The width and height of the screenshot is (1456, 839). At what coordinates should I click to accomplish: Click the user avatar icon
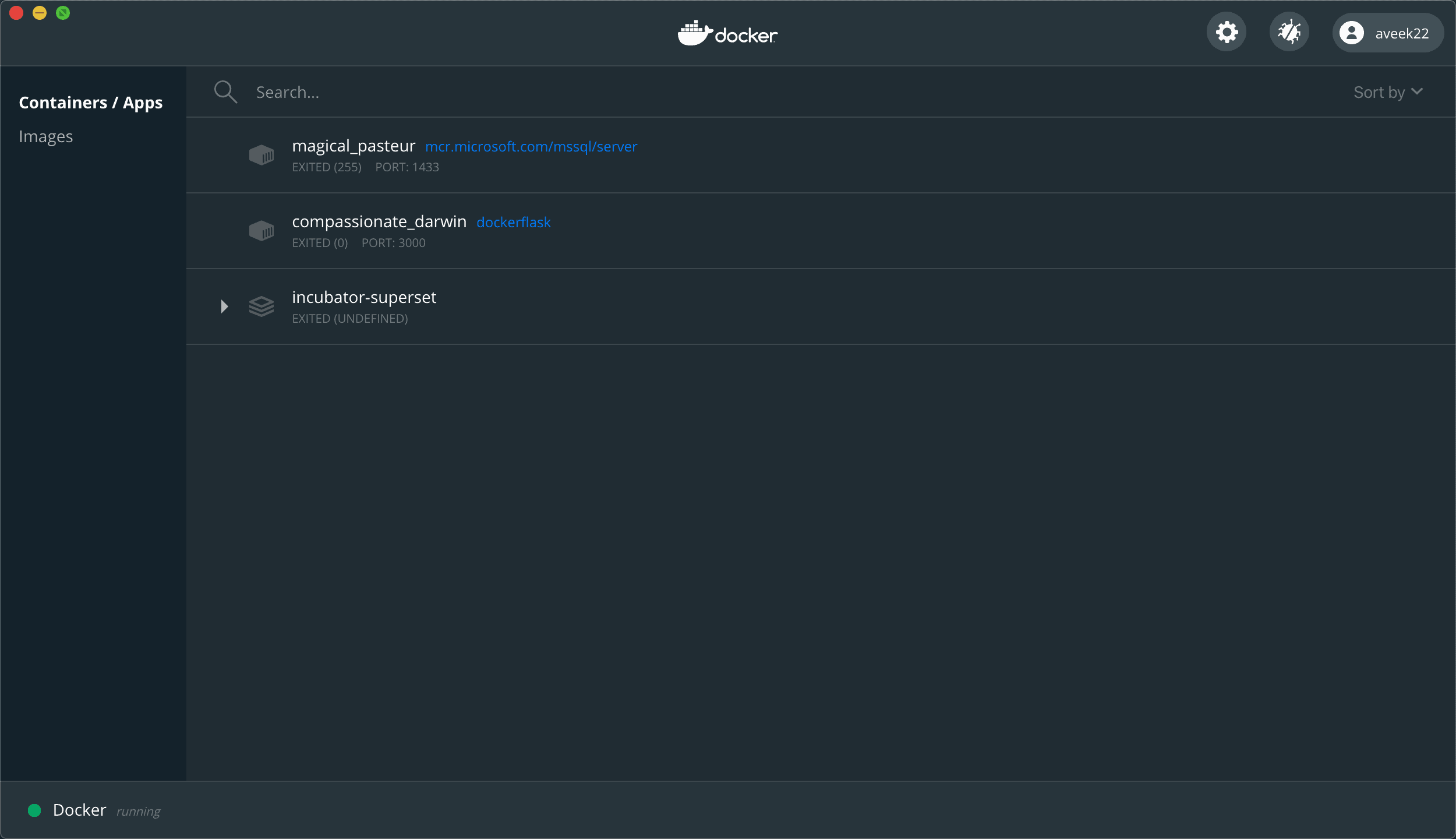pos(1351,33)
